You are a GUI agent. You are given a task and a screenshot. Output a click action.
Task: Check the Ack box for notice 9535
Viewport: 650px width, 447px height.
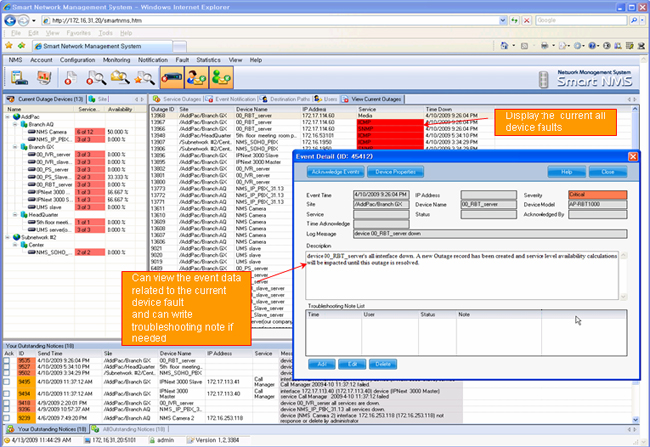point(8,360)
